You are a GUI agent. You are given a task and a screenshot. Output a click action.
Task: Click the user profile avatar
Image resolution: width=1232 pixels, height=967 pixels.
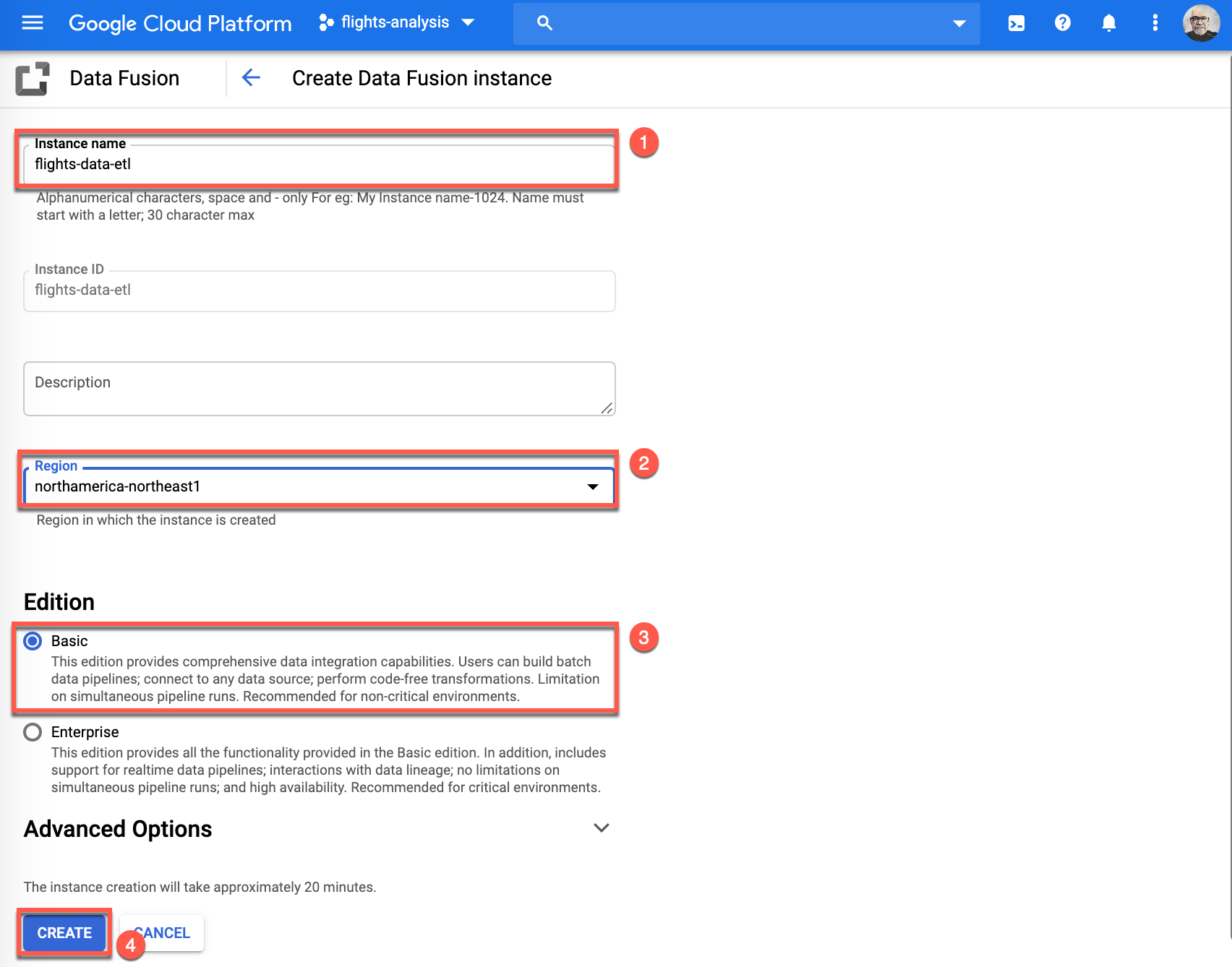coord(1200,23)
